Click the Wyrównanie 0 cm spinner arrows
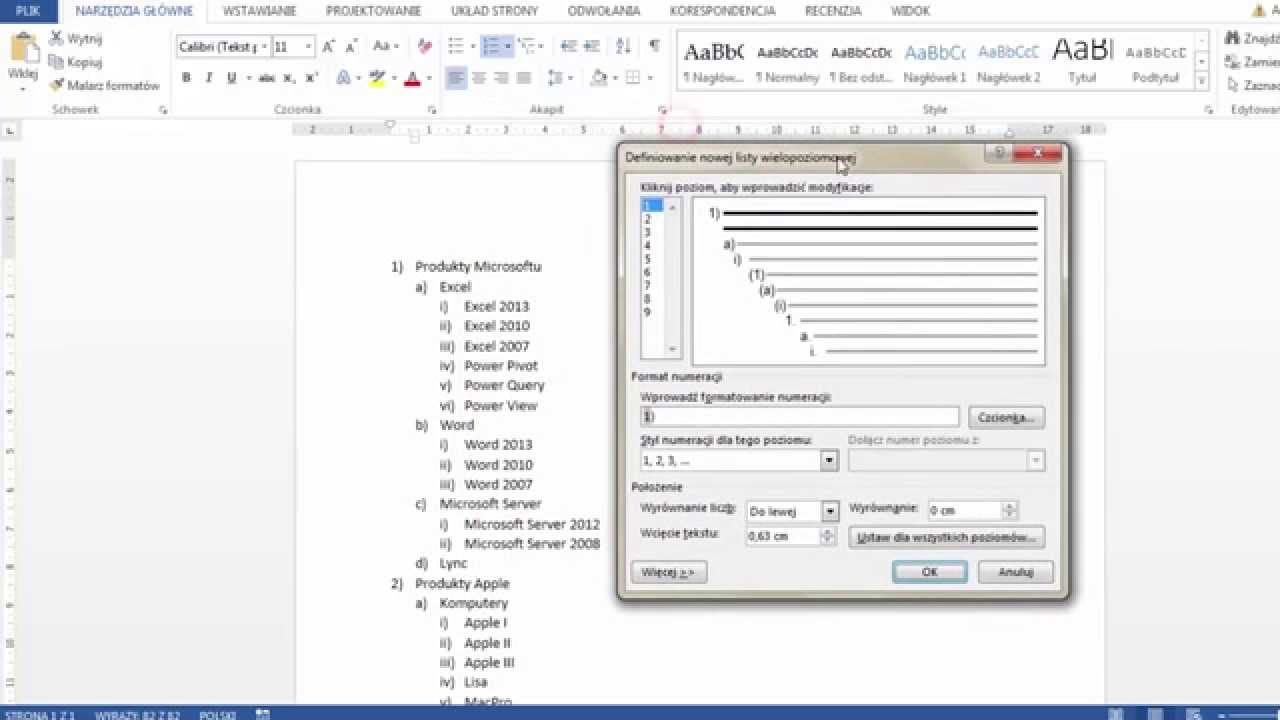 click(x=1010, y=510)
